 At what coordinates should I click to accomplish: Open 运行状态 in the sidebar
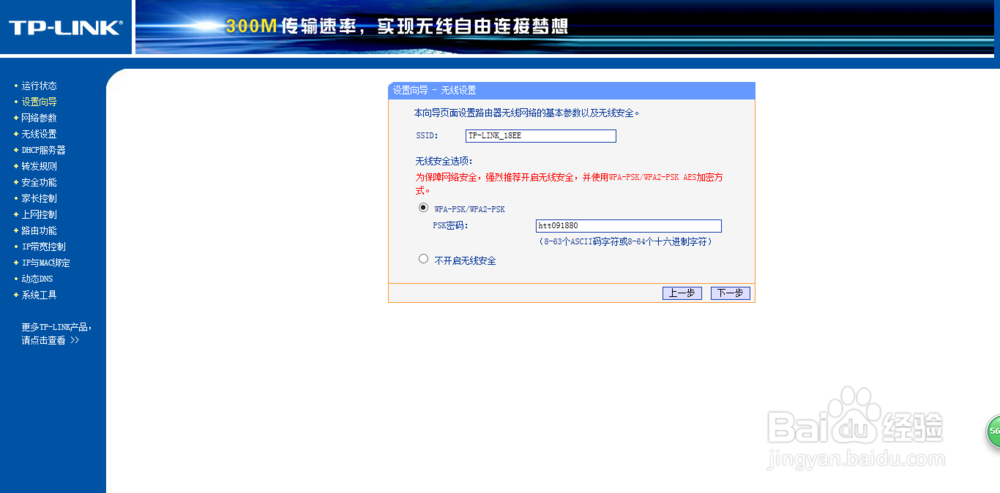click(39, 85)
